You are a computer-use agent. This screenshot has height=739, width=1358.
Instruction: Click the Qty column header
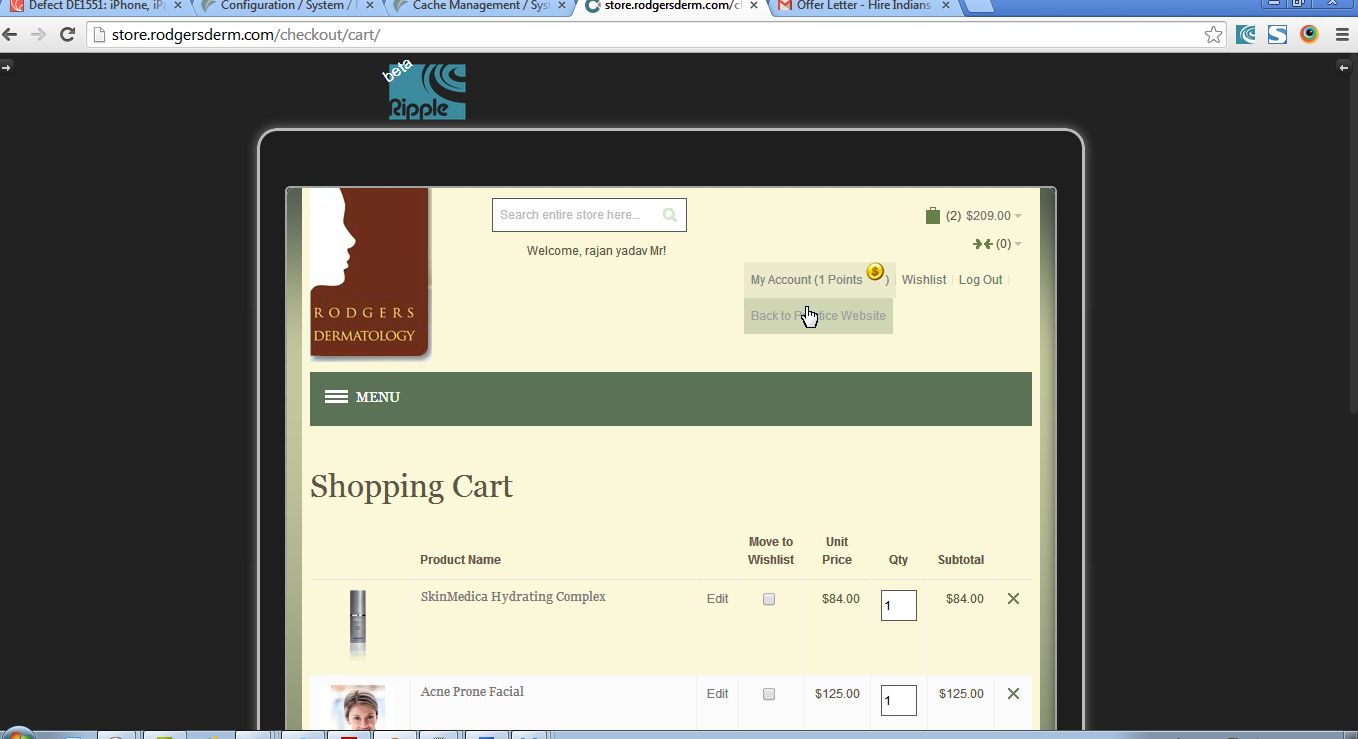(898, 560)
